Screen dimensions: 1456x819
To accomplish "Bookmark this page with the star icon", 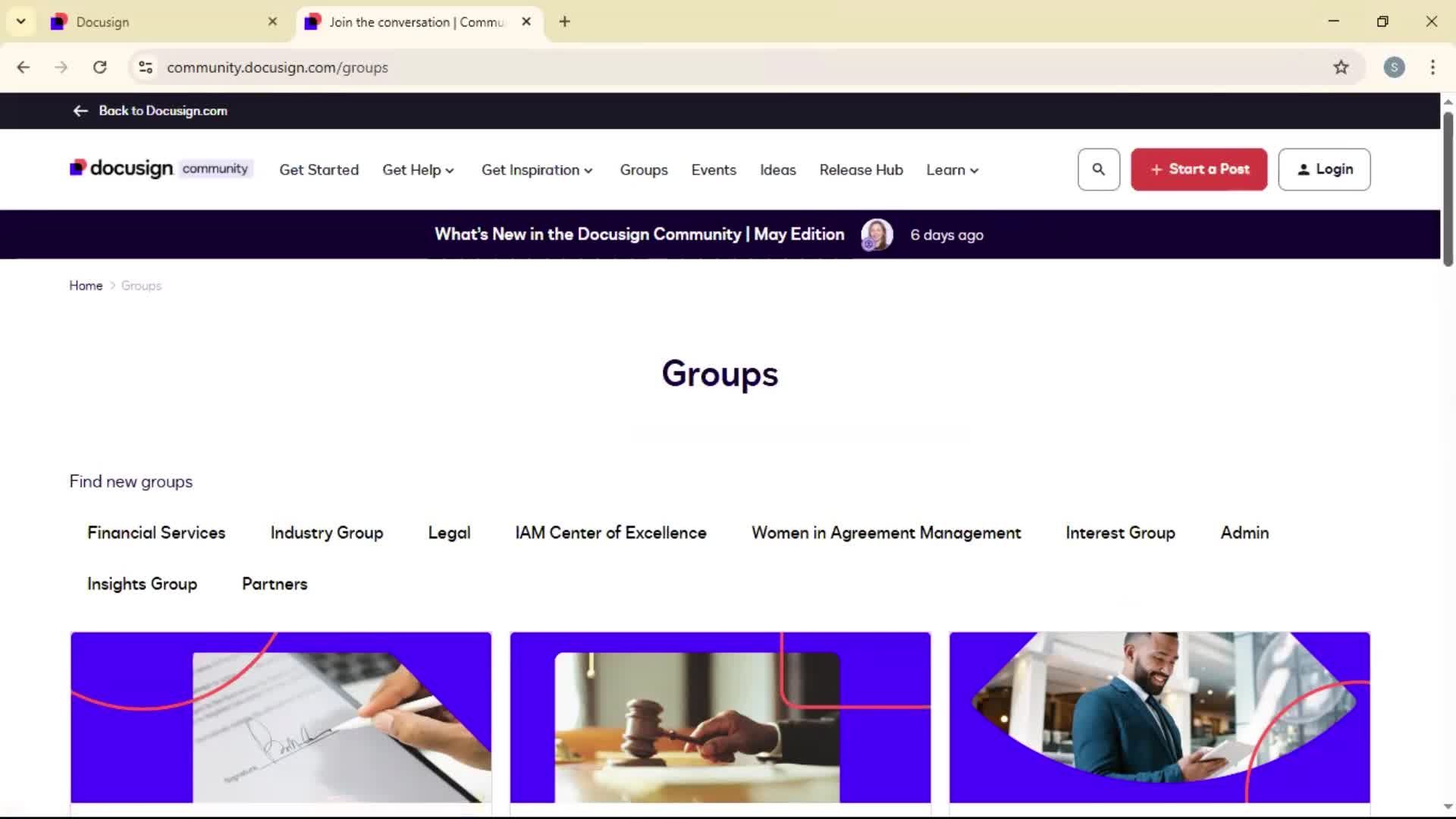I will (1341, 67).
